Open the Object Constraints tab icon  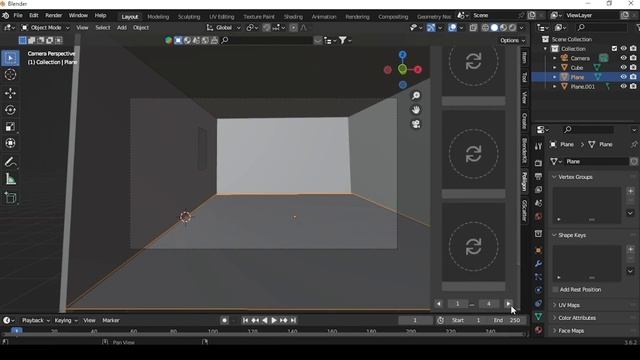(x=538, y=303)
